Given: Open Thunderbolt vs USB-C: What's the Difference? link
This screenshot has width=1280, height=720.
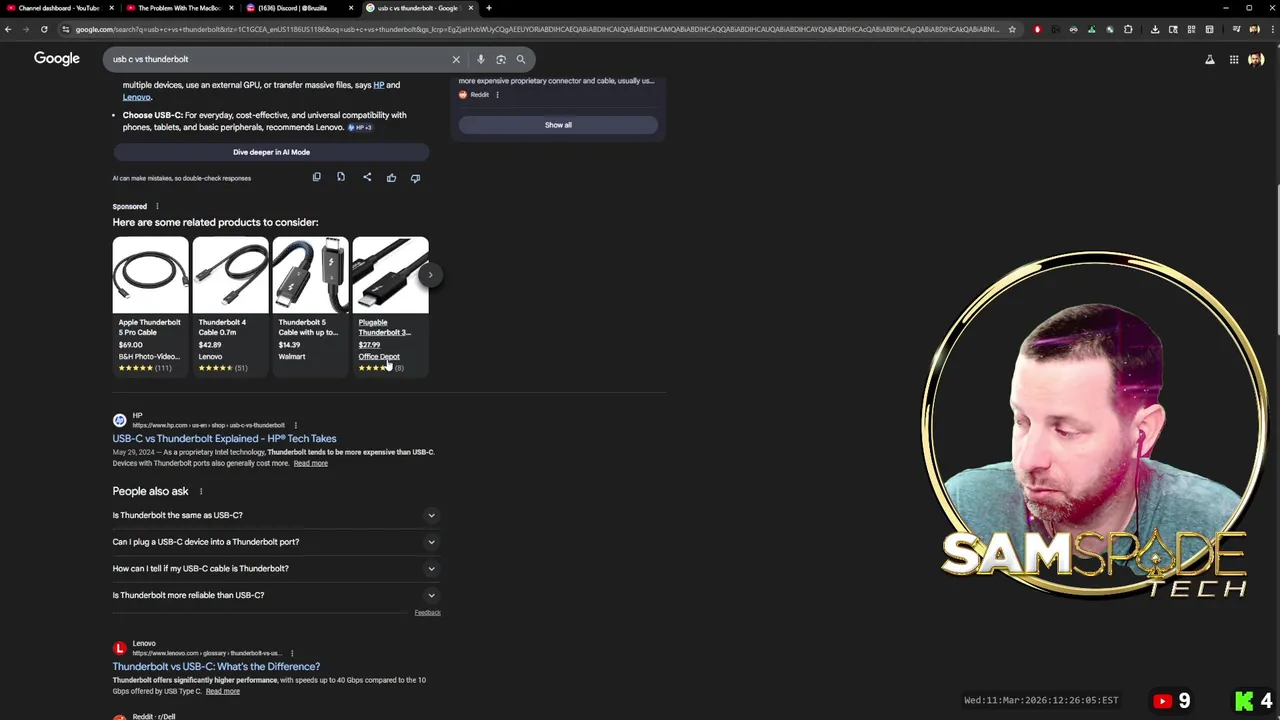Looking at the screenshot, I should 216,666.
